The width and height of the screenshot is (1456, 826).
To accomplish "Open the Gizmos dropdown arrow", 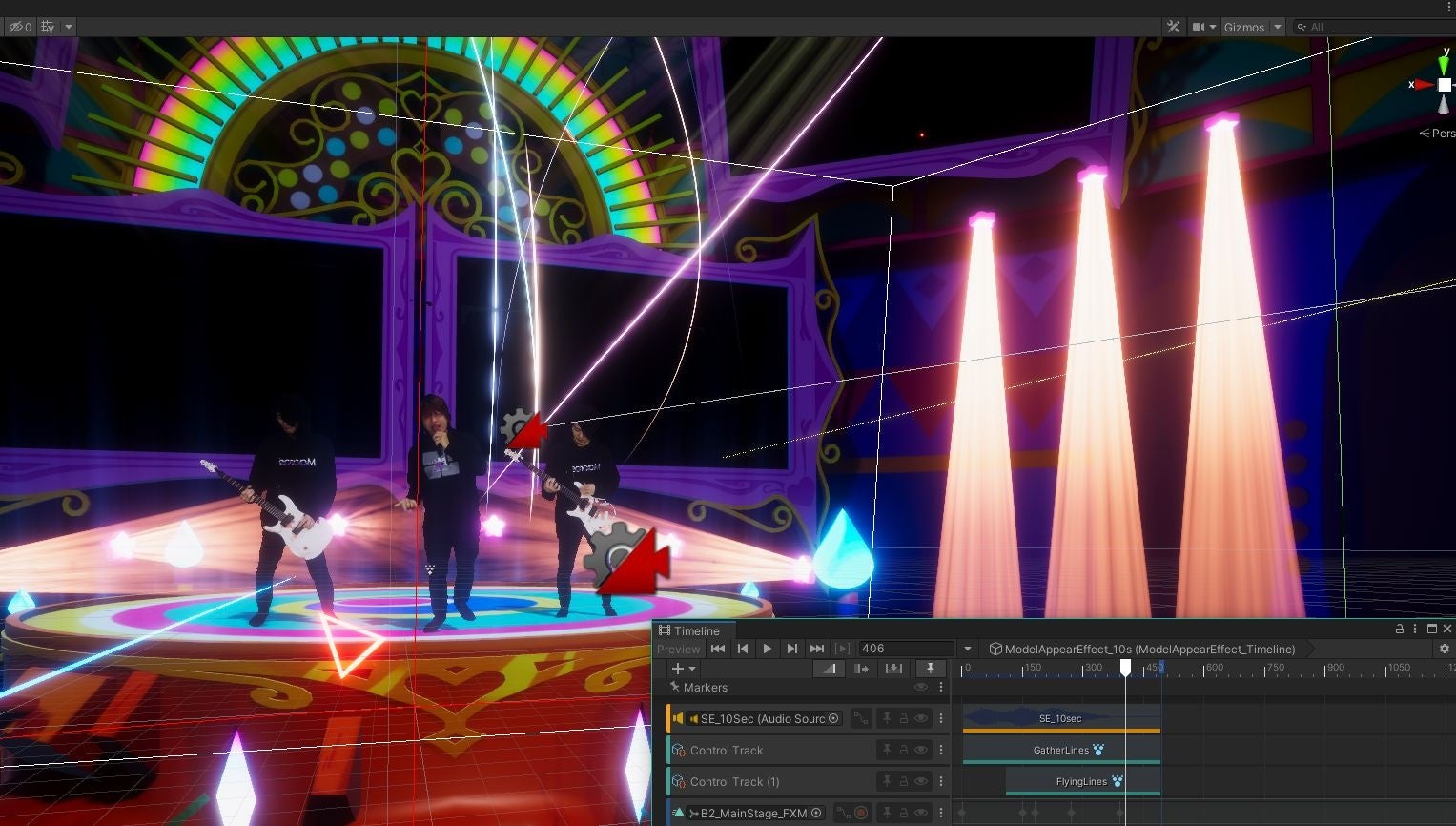I will pos(1278,27).
